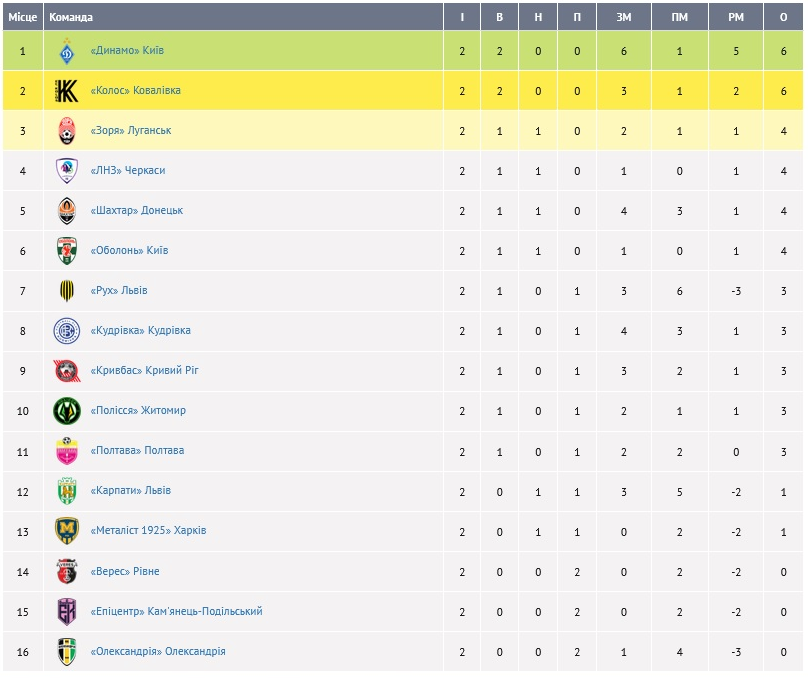Open the «Полтава» Полтава team link
Image resolution: width=808 pixels, height=678 pixels.
[x=137, y=451]
